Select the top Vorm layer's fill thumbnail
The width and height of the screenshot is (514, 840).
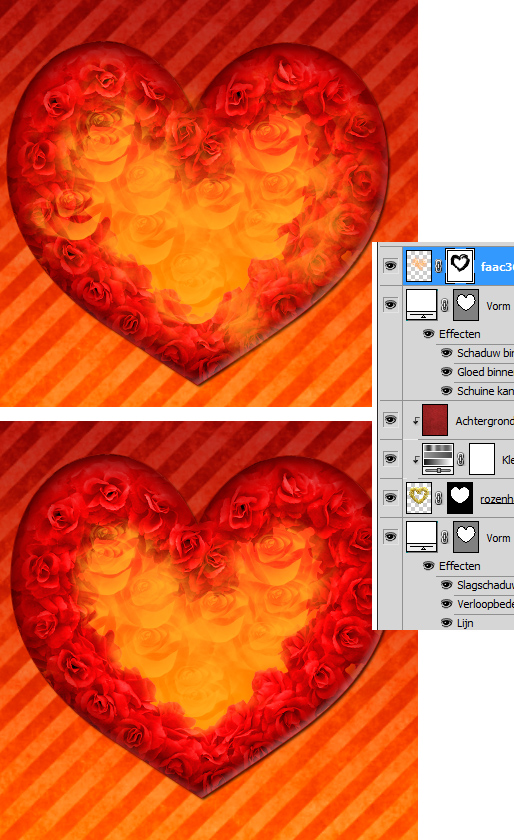pos(421,305)
